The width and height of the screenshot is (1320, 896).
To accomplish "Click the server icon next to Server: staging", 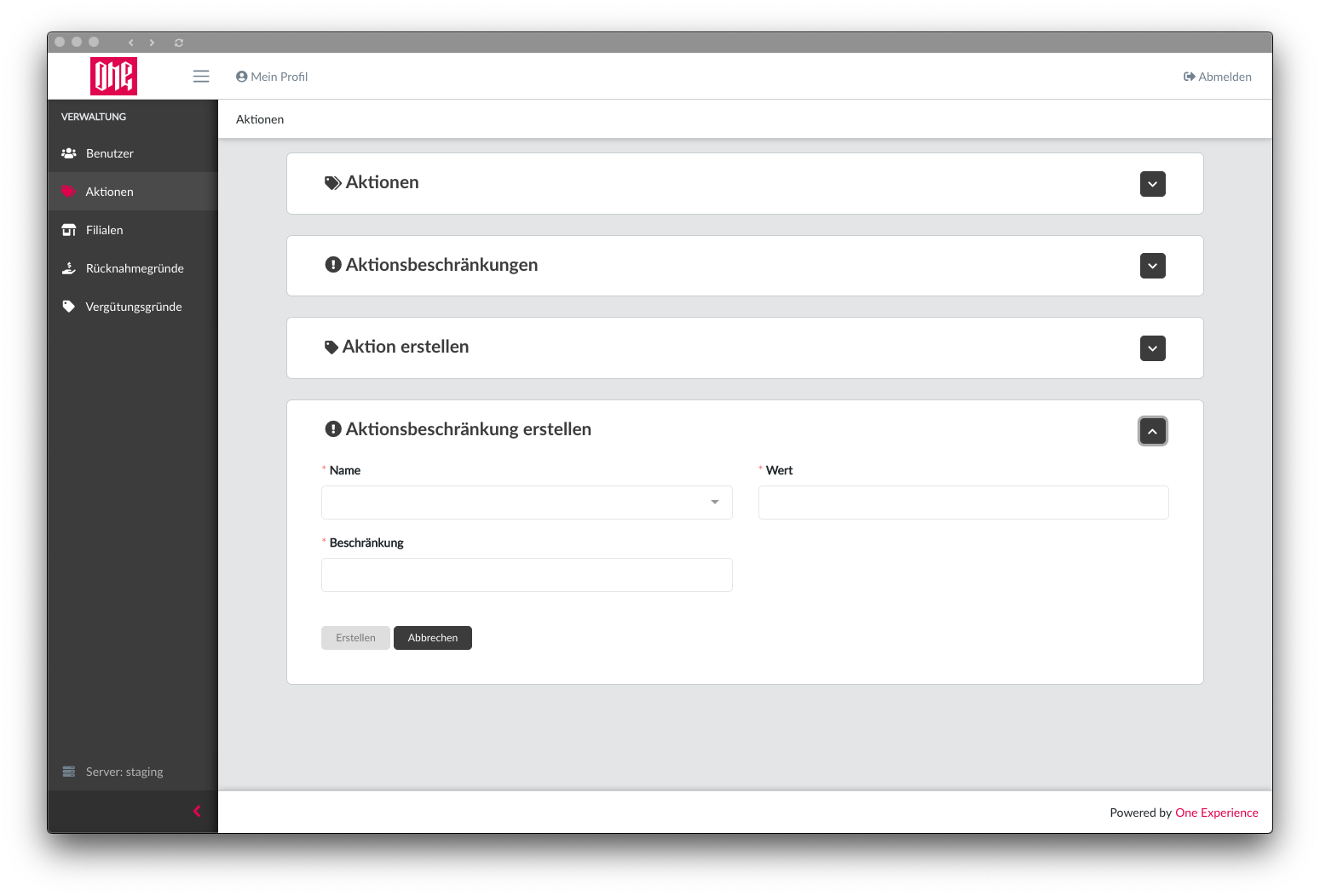I will [69, 772].
